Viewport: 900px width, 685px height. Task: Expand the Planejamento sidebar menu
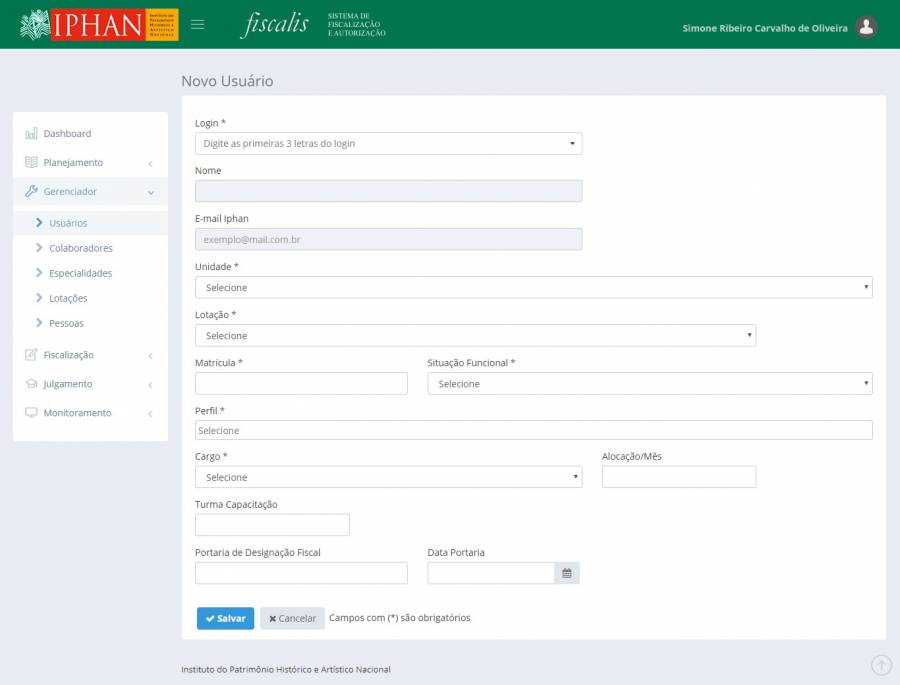point(89,163)
